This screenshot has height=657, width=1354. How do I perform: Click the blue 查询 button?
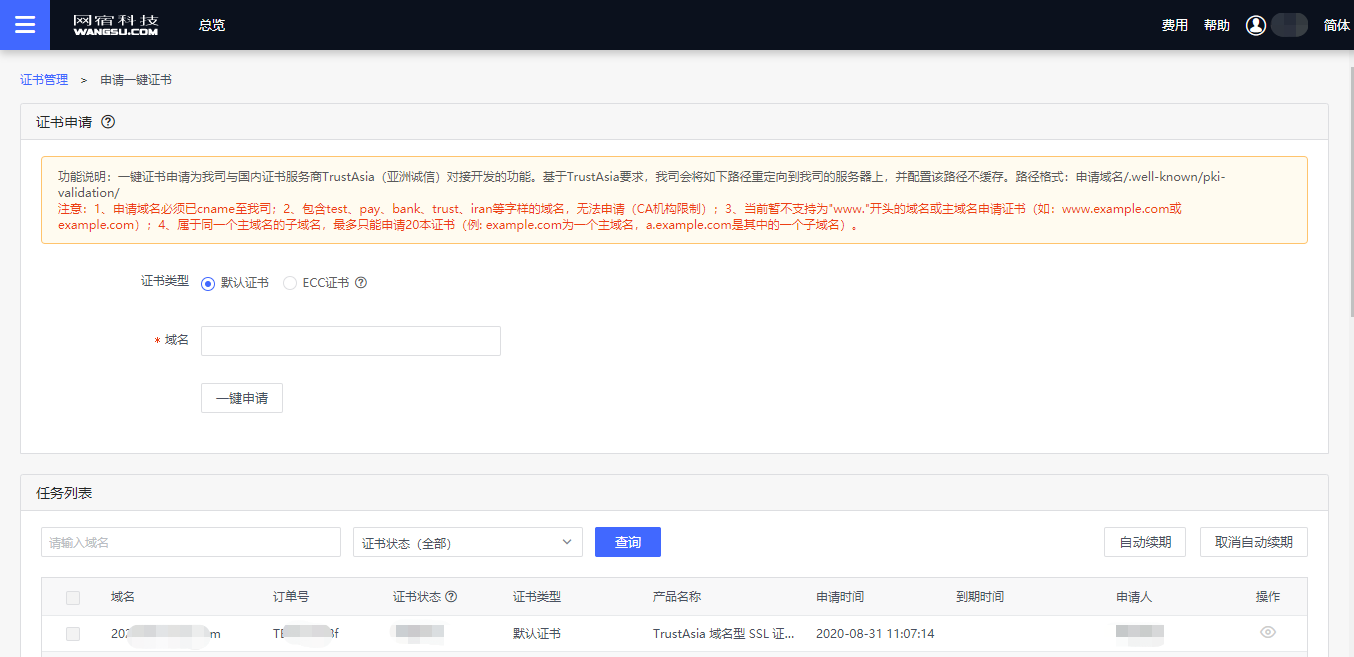628,542
